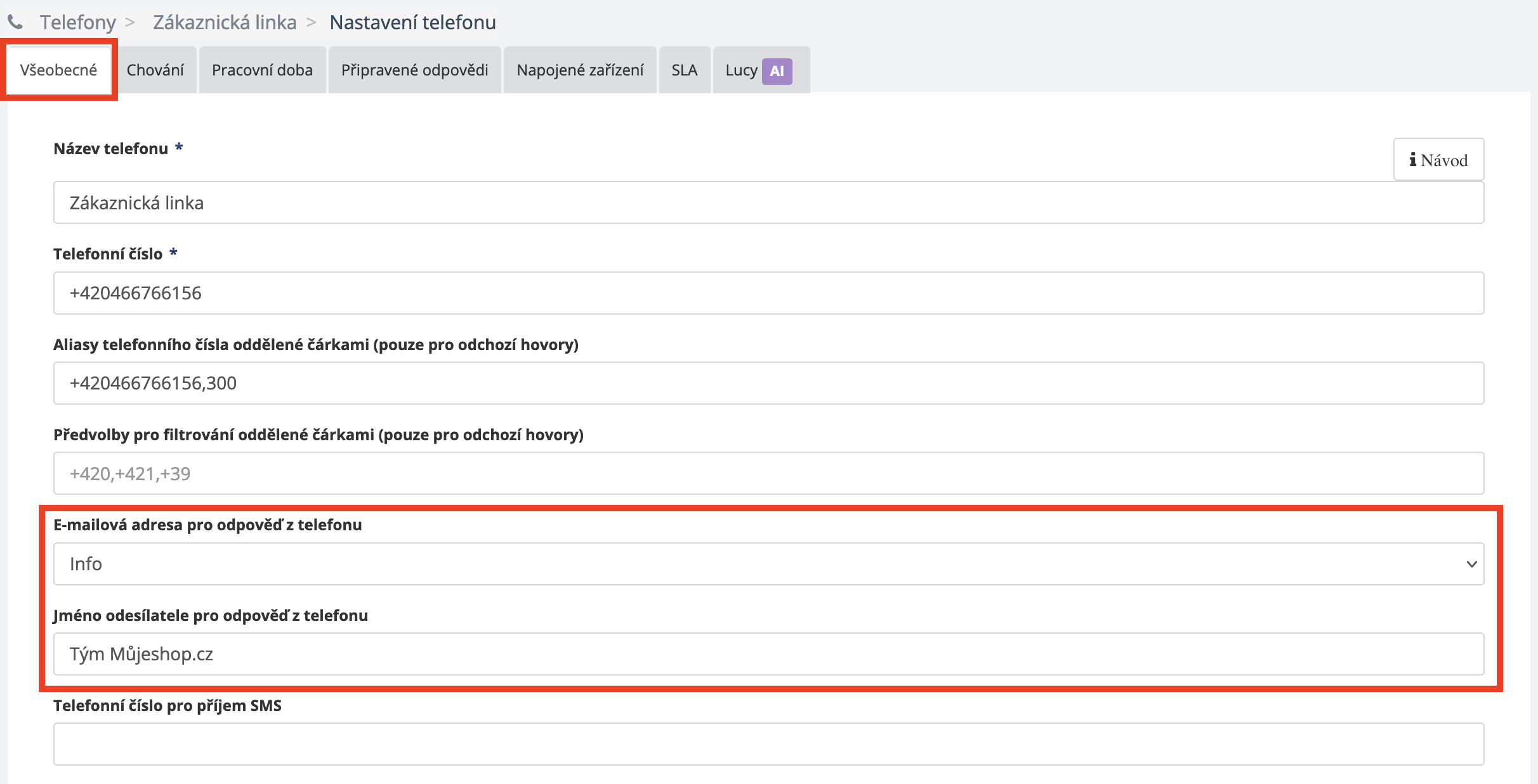Click the Telefonní číslo input field

768,293
